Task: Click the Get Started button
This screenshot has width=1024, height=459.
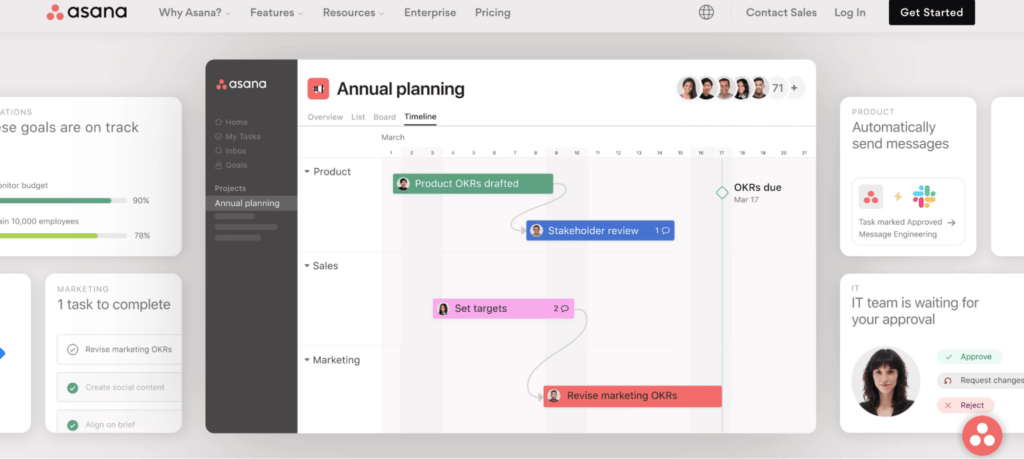Action: [x=931, y=12]
